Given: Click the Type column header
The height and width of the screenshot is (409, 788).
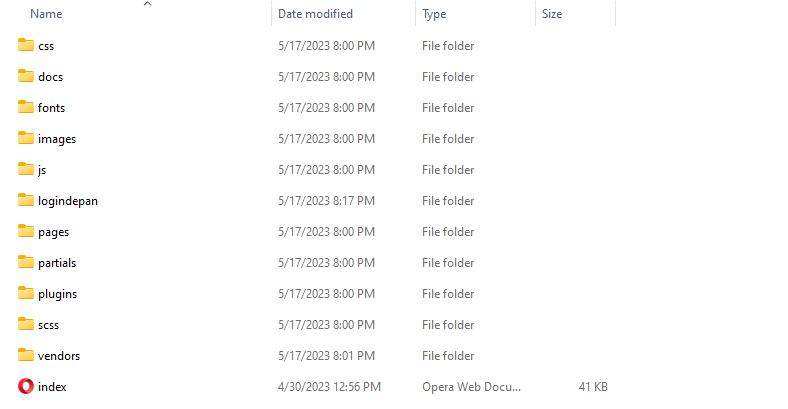Looking at the screenshot, I should (x=434, y=14).
